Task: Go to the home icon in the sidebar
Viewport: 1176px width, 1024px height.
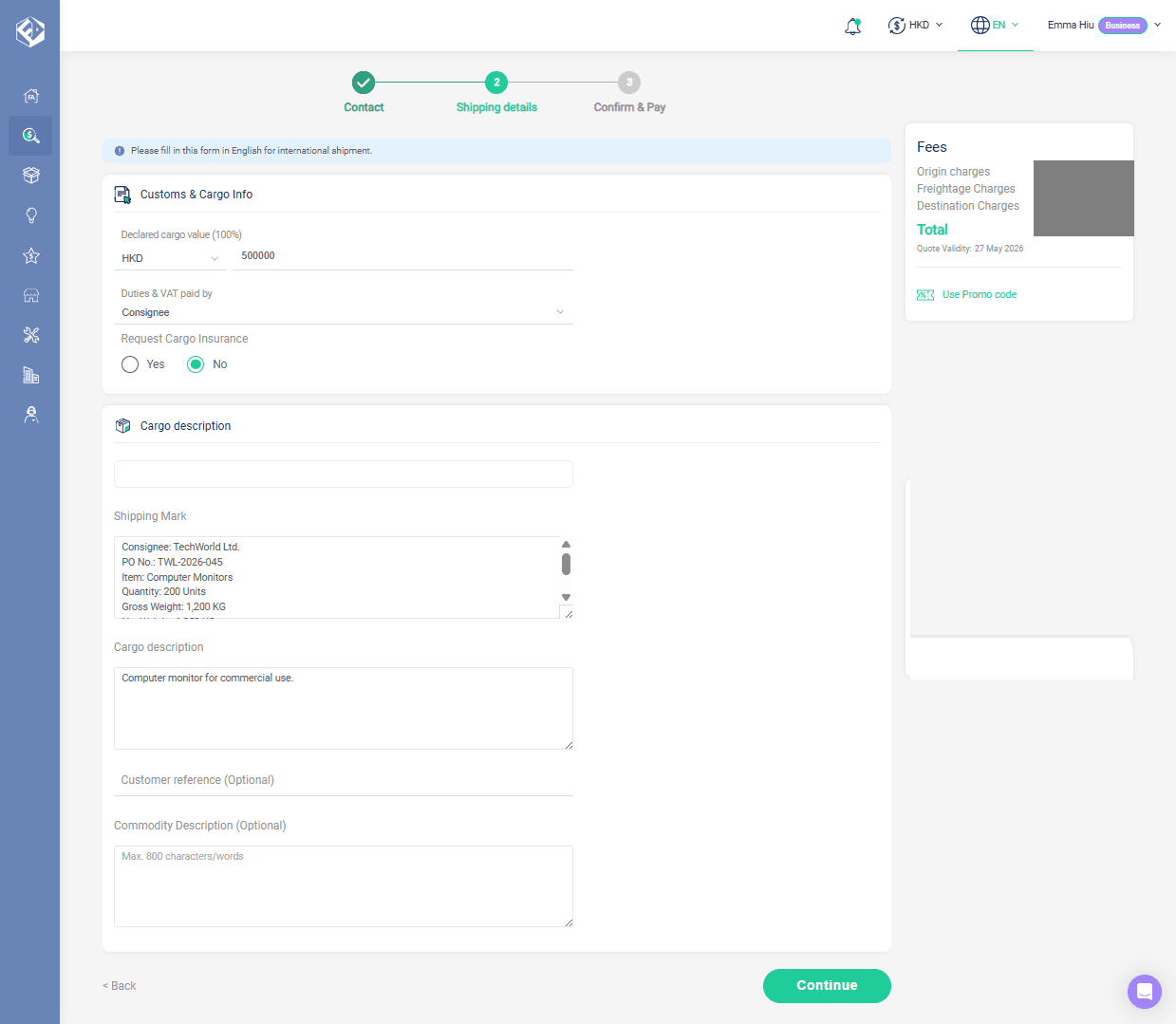Action: click(x=30, y=96)
